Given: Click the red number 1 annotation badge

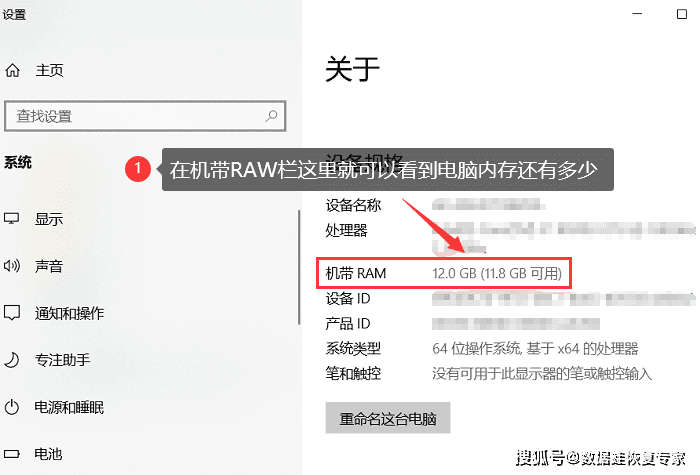Looking at the screenshot, I should (x=138, y=169).
